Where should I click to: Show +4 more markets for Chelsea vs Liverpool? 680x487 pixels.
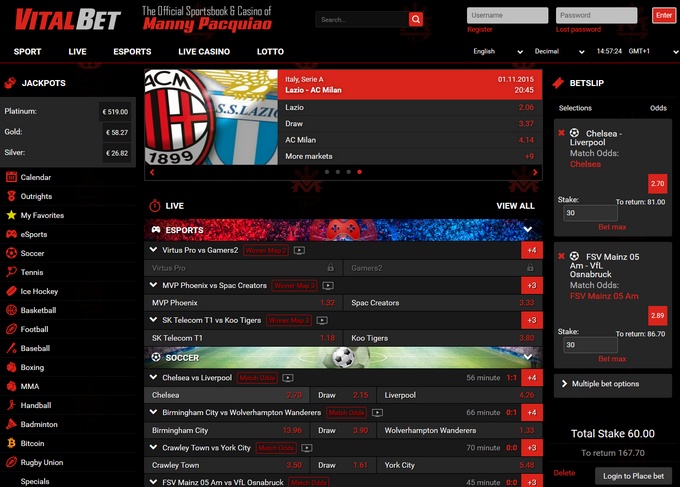pyautogui.click(x=532, y=378)
